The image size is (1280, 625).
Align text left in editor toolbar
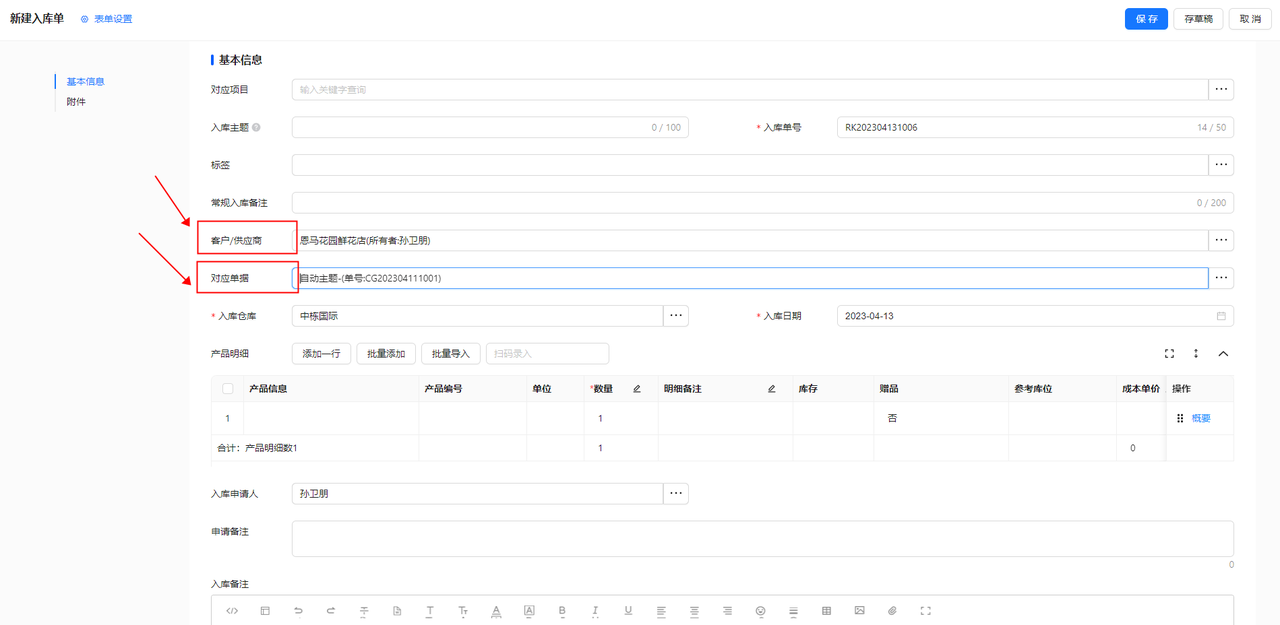pyautogui.click(x=661, y=610)
